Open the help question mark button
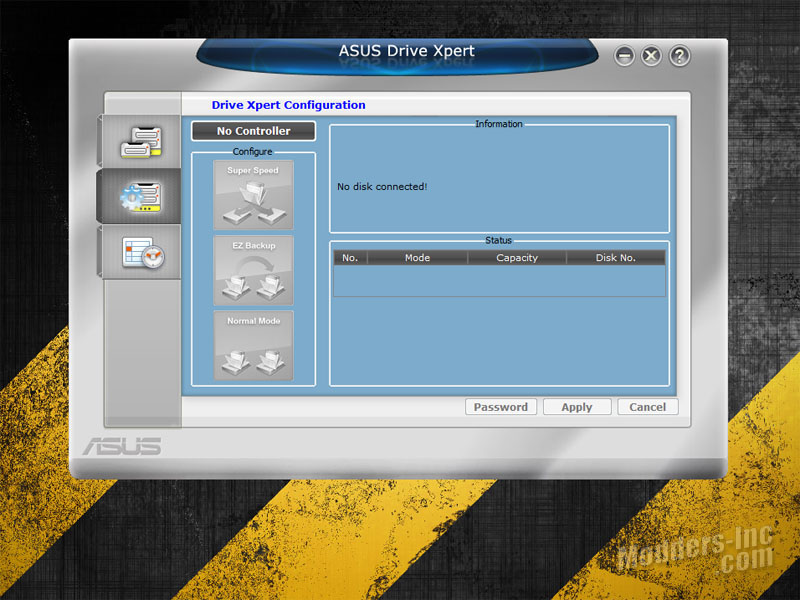Screen dimensions: 800x600 tap(680, 56)
